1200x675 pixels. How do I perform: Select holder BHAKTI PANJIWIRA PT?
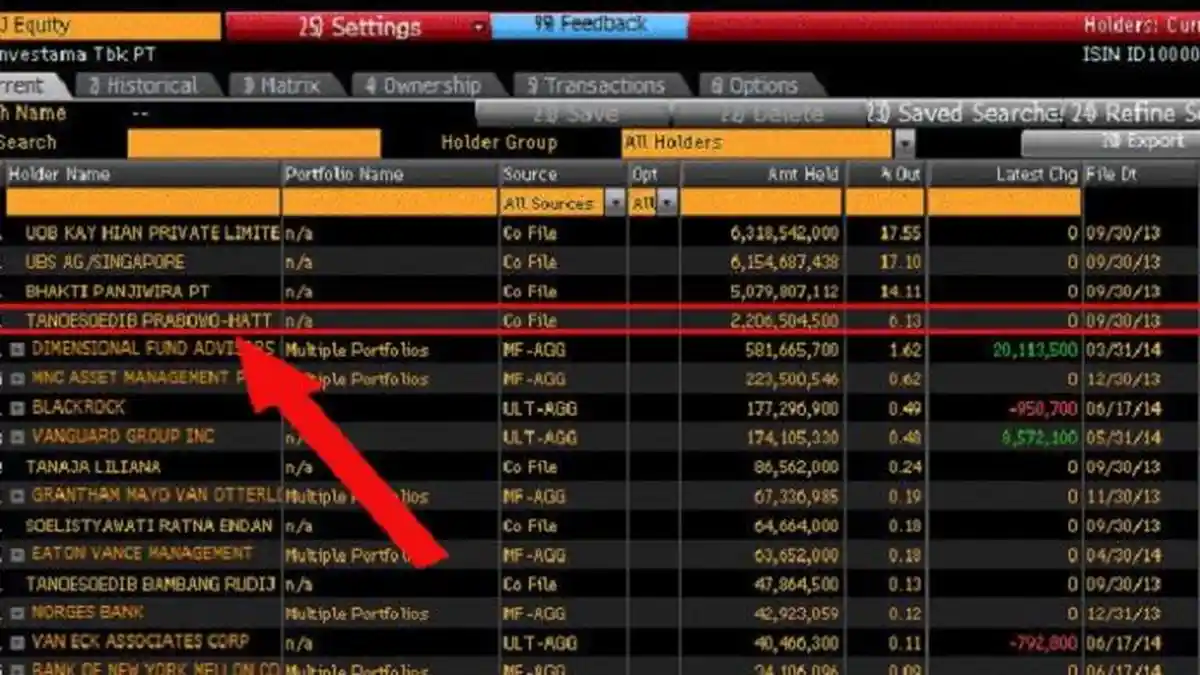[118, 292]
